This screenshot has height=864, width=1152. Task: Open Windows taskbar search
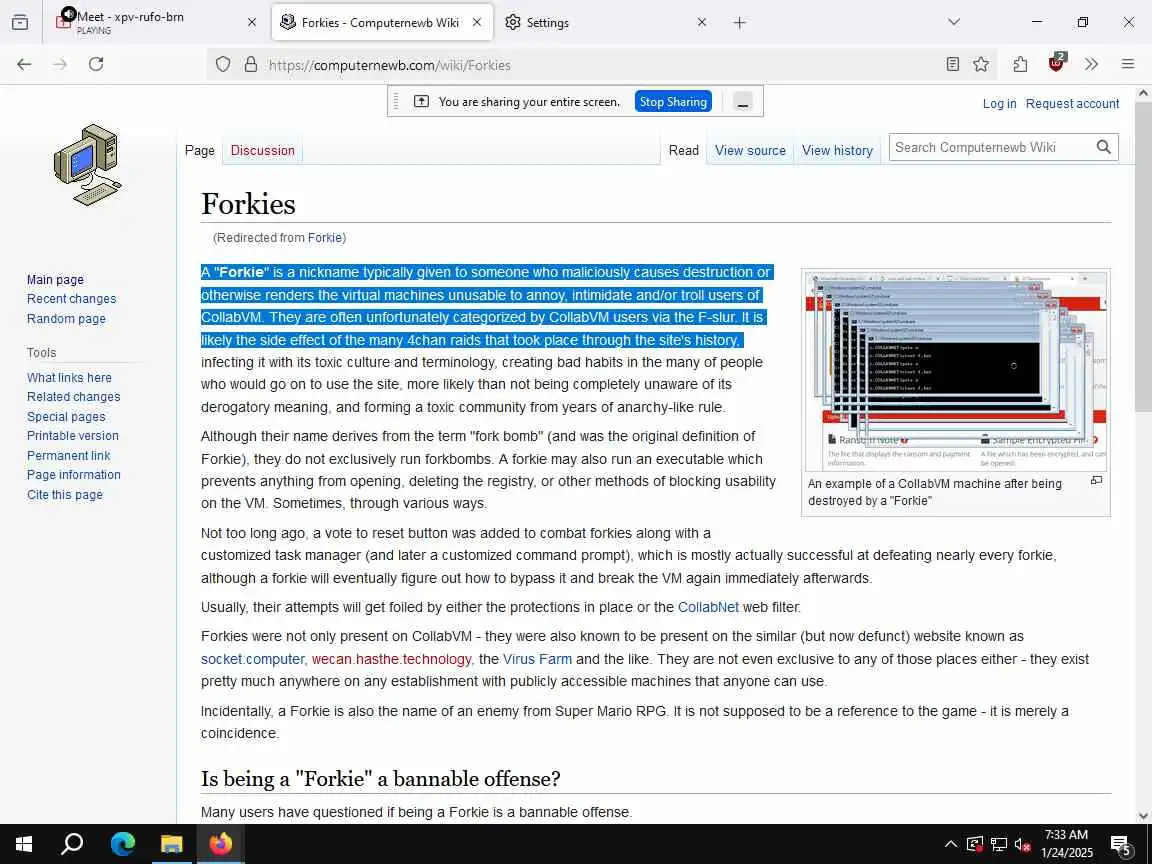(72, 844)
